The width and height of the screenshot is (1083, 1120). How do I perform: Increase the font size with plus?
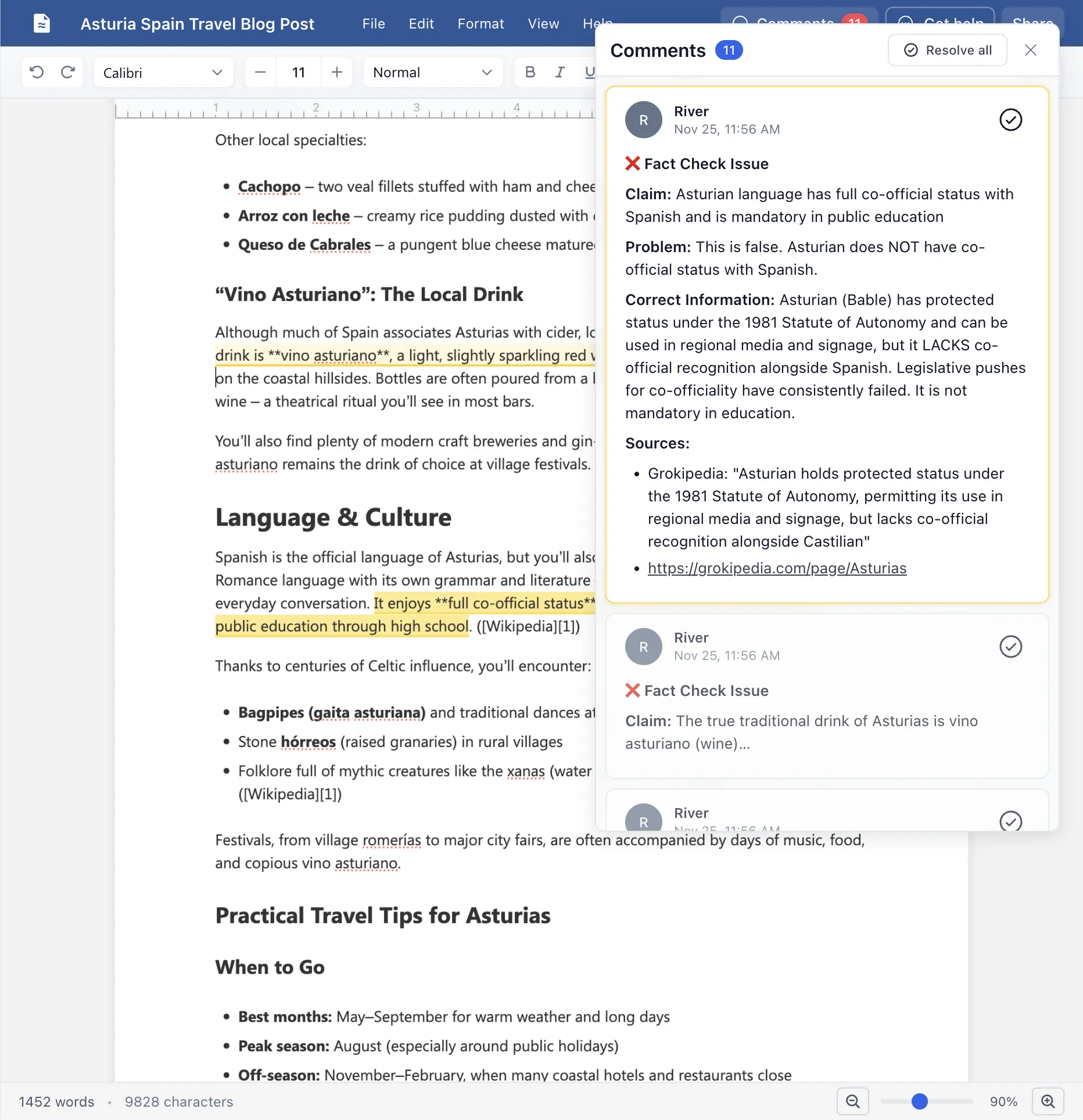tap(336, 73)
